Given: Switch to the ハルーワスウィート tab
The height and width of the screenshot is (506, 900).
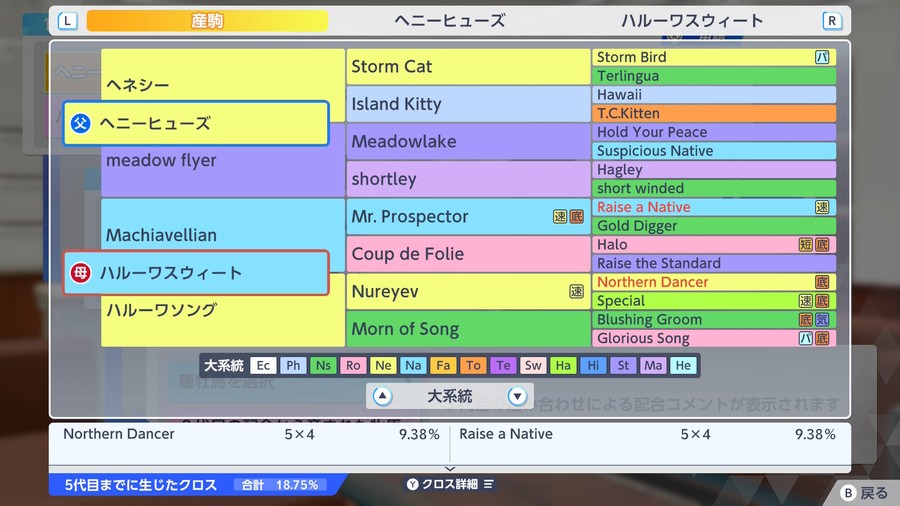Looking at the screenshot, I should coord(692,21).
